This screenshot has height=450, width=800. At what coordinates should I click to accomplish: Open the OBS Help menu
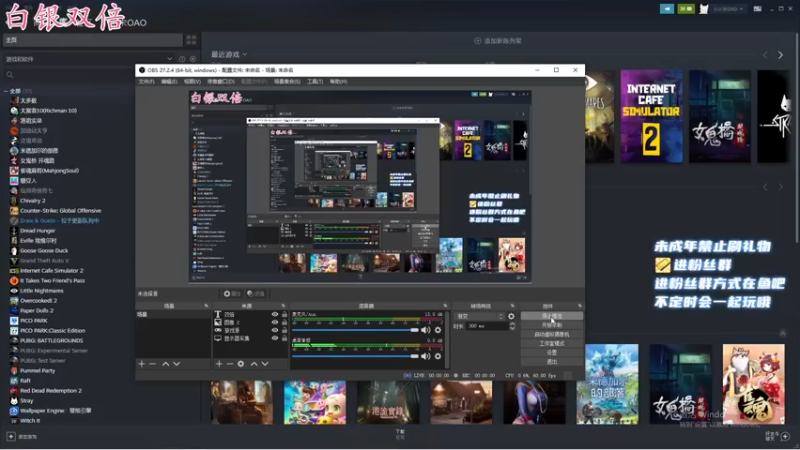(x=338, y=82)
